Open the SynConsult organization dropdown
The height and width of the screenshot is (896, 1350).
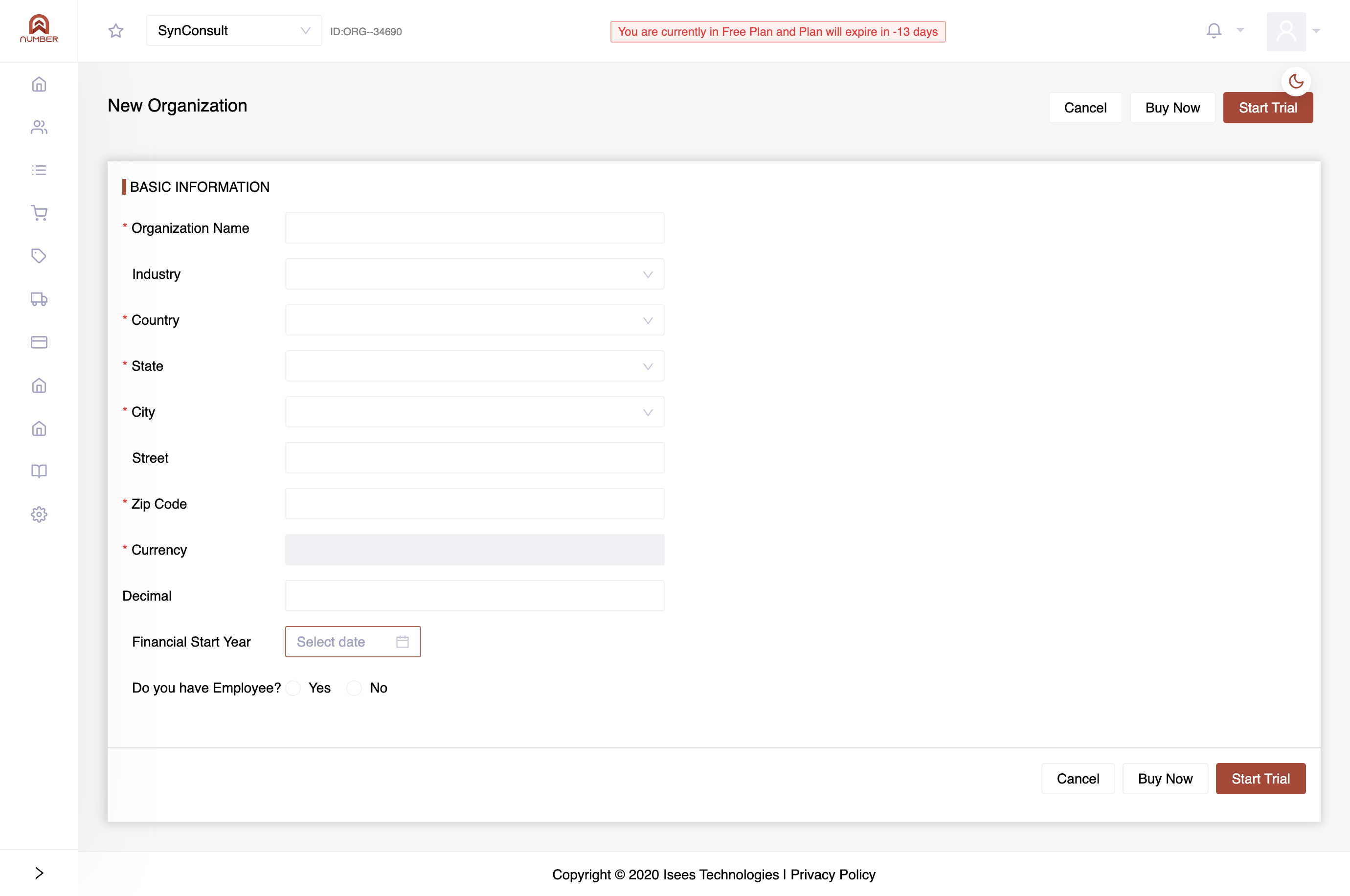click(234, 31)
